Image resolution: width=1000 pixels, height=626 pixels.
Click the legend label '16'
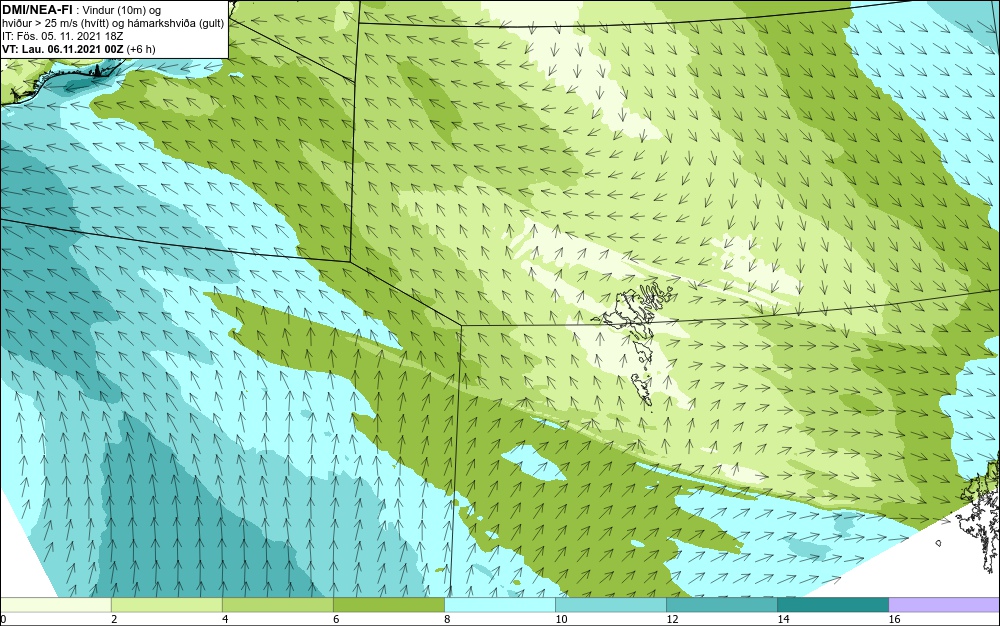(894, 619)
